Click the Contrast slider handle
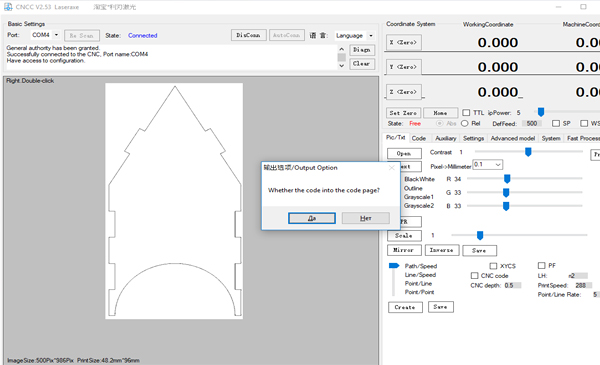Image resolution: width=600 pixels, height=365 pixels. (528, 152)
